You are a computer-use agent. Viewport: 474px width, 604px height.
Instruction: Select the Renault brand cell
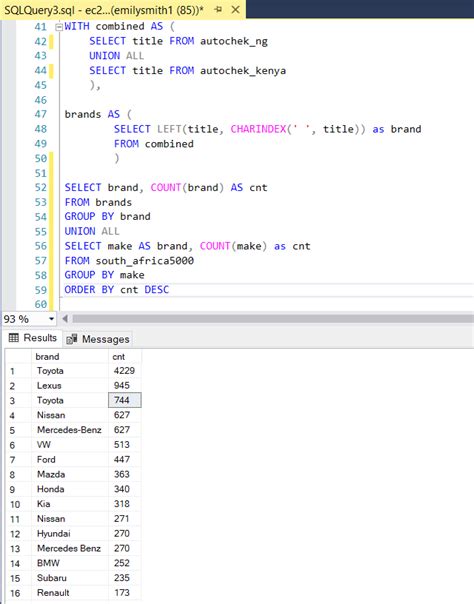[70, 592]
